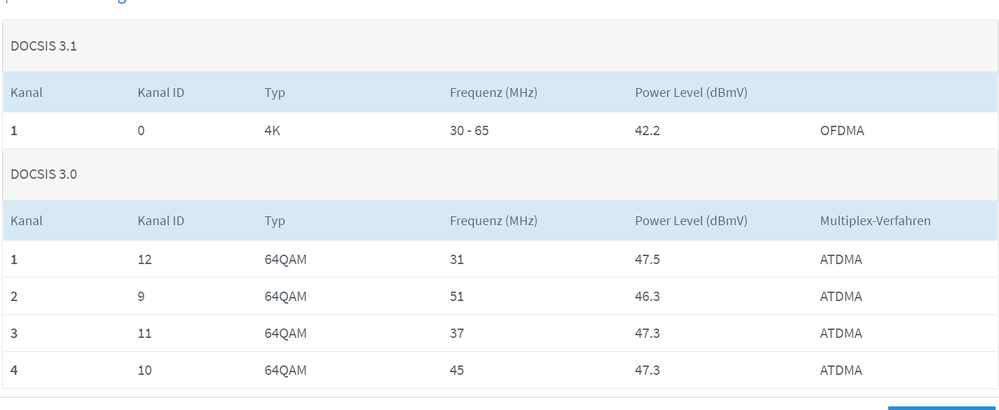
Task: Click the DOCSIS 3.1 section heading
Action: [x=37, y=46]
